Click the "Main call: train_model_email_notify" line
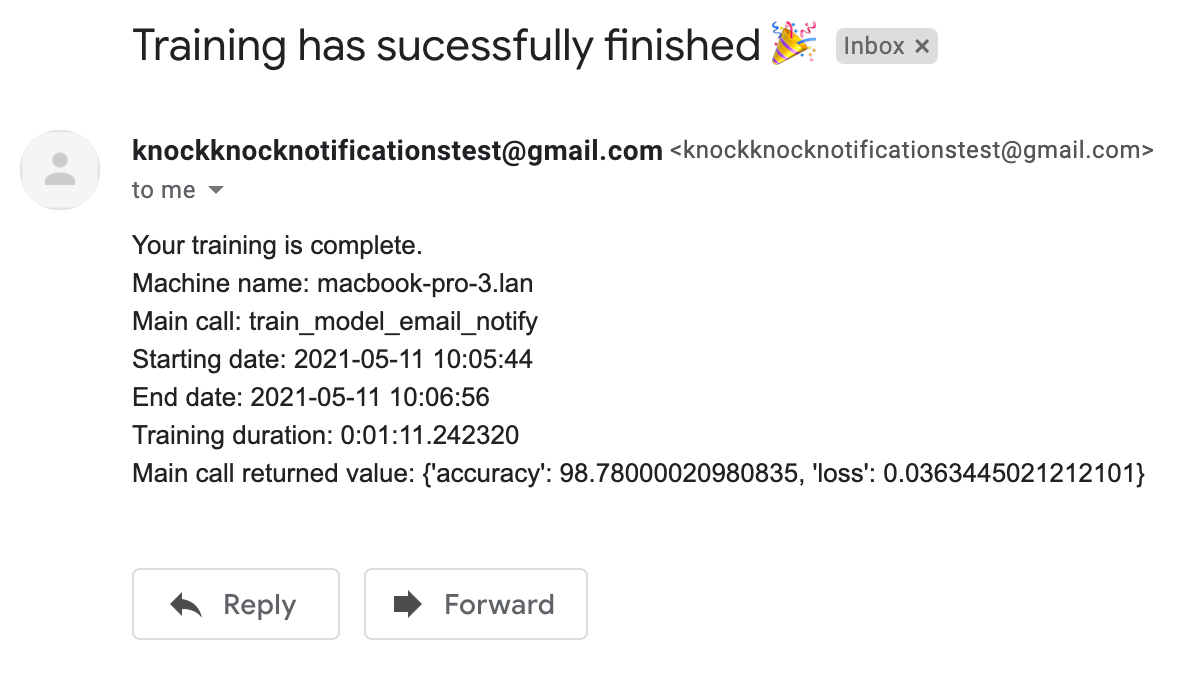1184x690 pixels. (335, 322)
